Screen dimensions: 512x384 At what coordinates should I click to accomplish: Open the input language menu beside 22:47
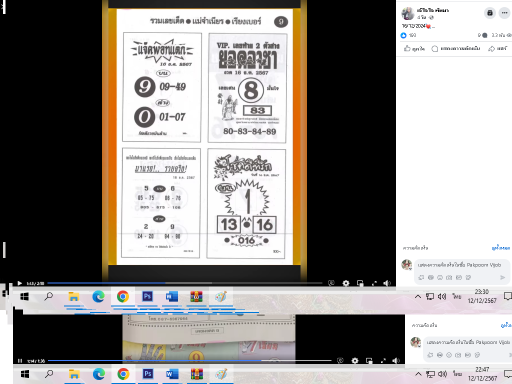point(457,374)
